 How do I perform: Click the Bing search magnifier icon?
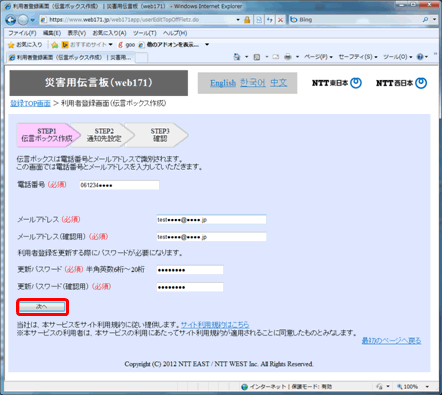[x=425, y=20]
